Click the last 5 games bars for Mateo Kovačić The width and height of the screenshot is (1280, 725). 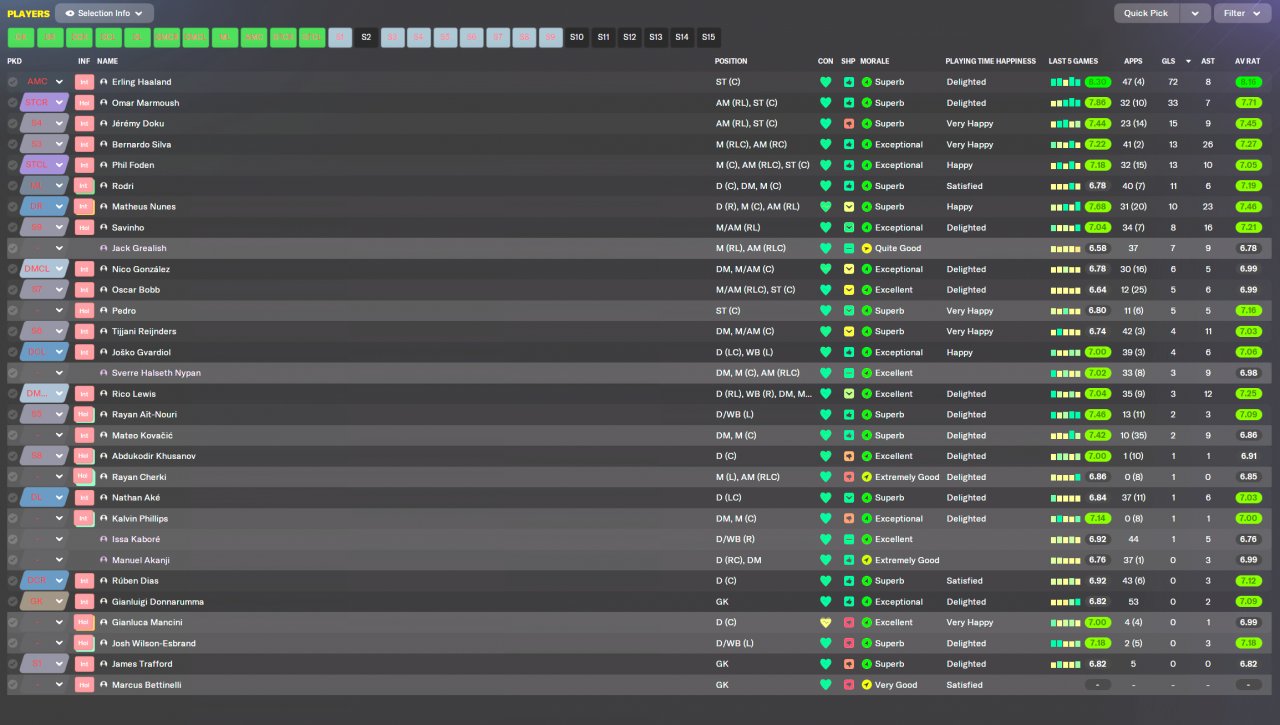[x=1065, y=435]
